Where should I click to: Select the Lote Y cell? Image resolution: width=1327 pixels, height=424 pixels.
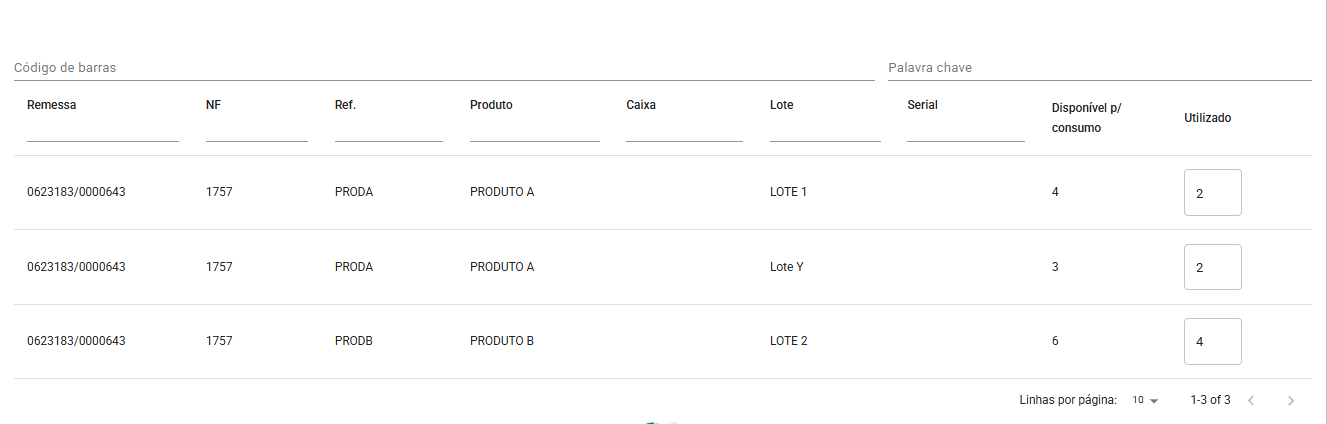(787, 267)
